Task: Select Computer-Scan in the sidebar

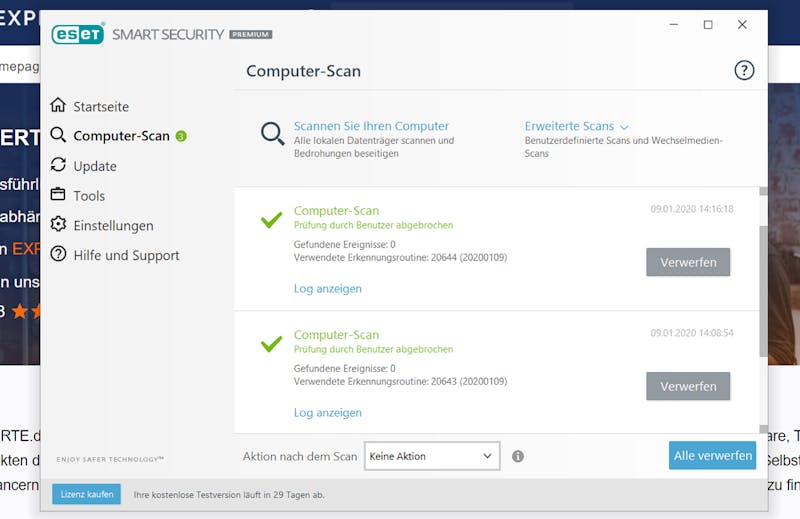Action: coord(121,136)
